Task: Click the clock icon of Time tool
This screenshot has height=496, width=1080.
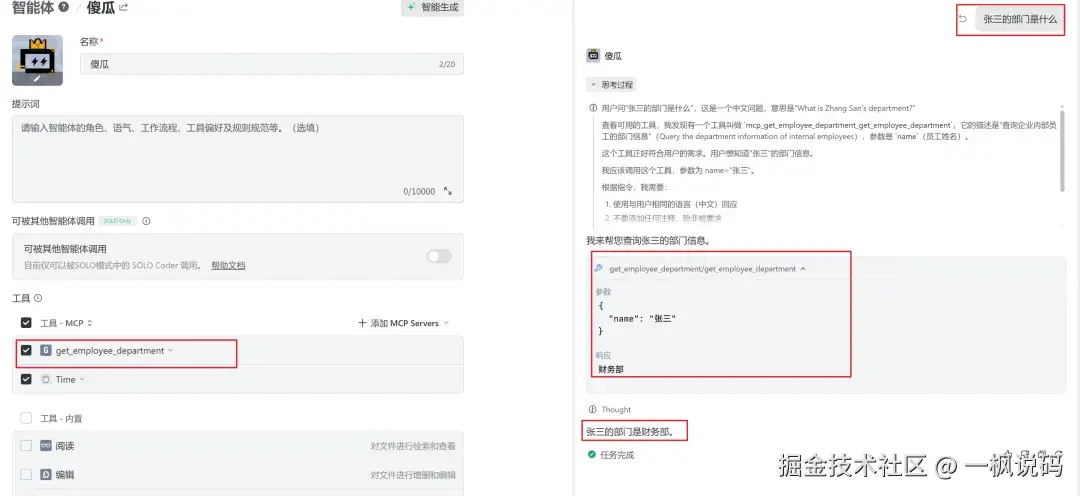Action: [x=45, y=379]
